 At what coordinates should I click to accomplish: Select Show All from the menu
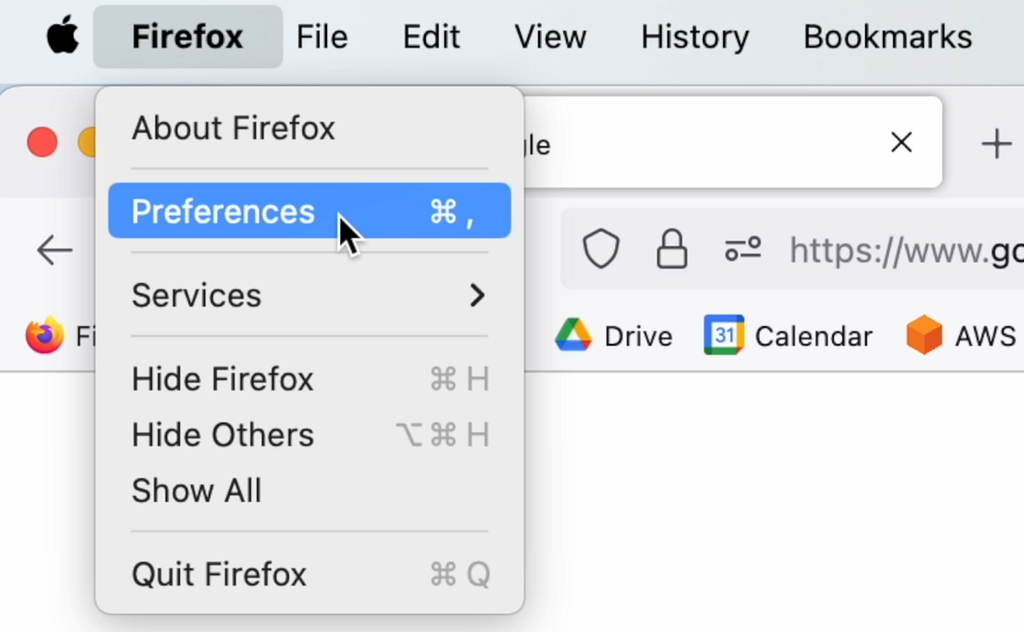pos(196,490)
